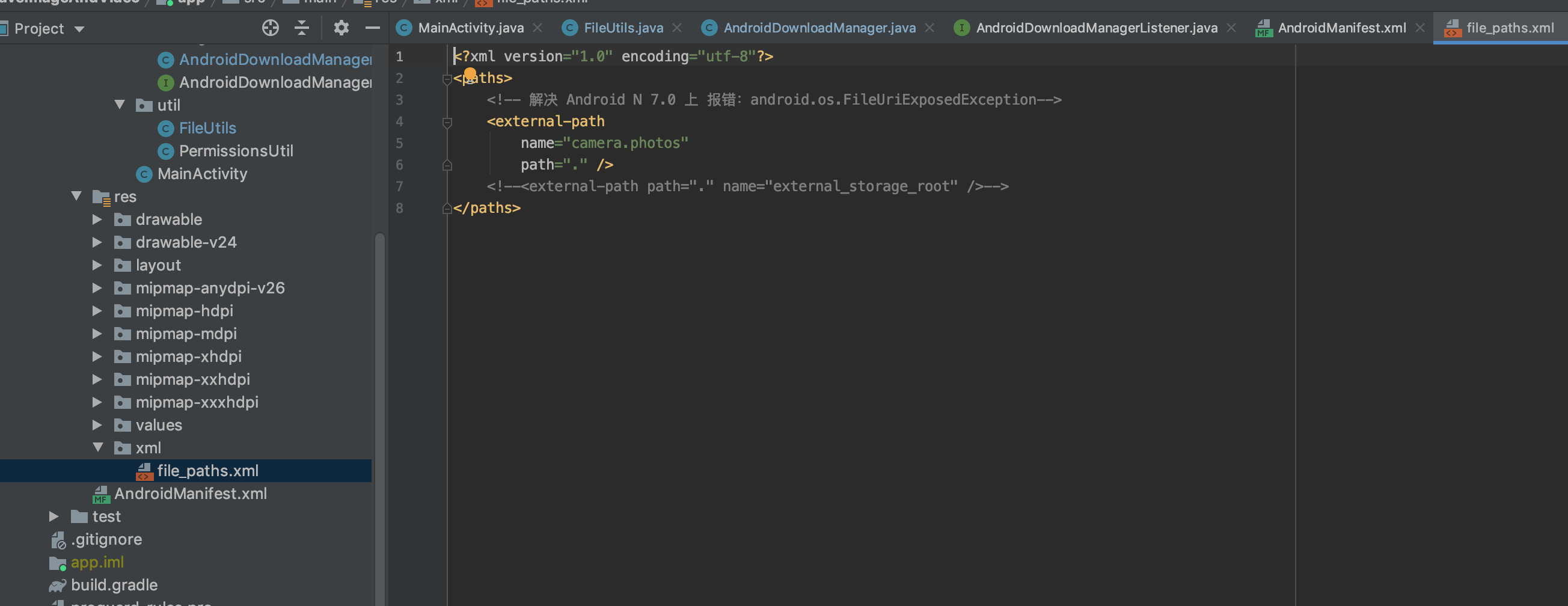Image resolution: width=1568 pixels, height=606 pixels.
Task: Hide the Project panel with minus icon
Action: pos(373,28)
